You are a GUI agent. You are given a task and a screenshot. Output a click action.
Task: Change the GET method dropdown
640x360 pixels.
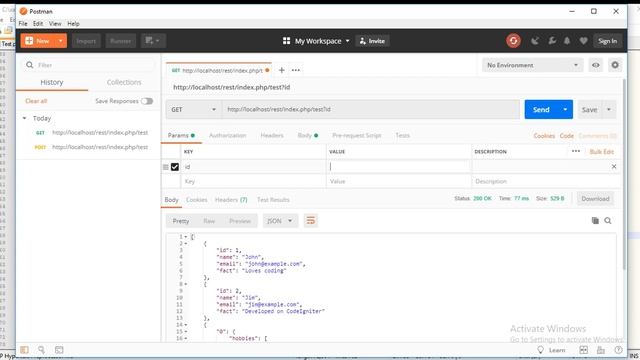click(193, 109)
